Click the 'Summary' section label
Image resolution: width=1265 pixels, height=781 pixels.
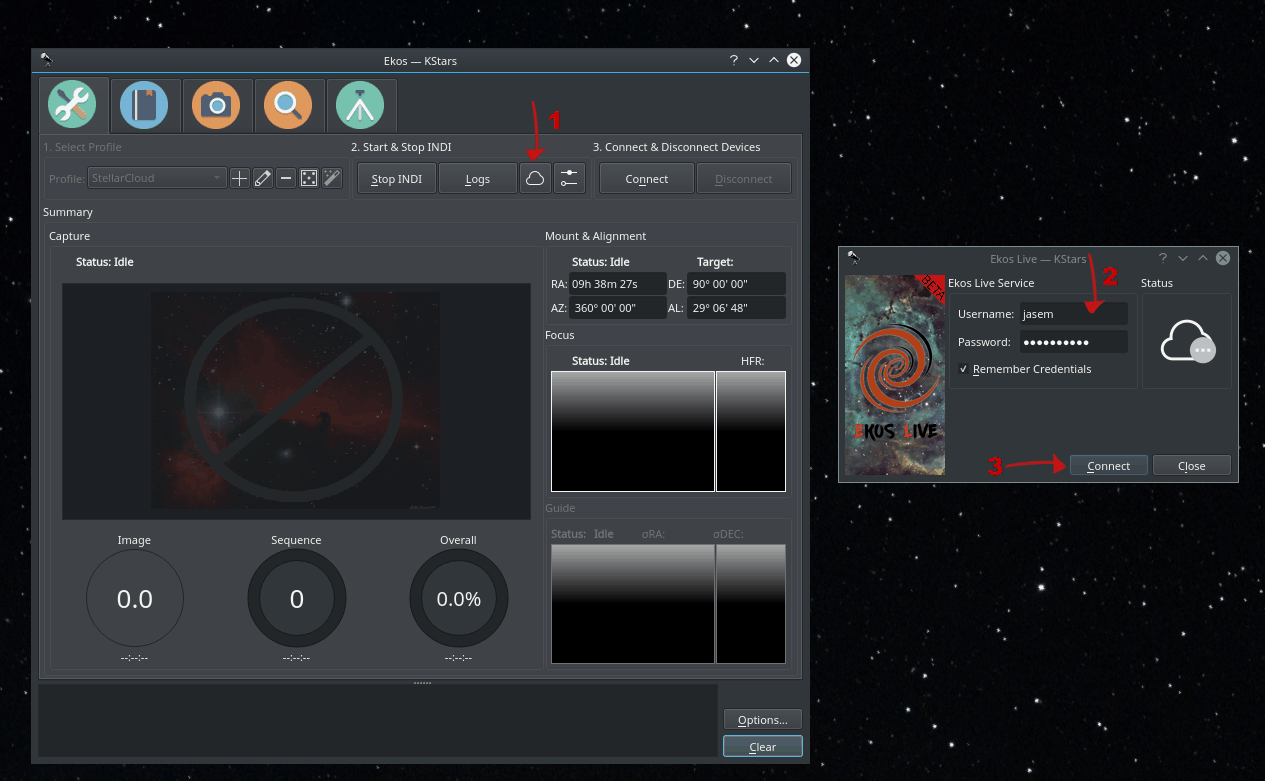(x=68, y=212)
